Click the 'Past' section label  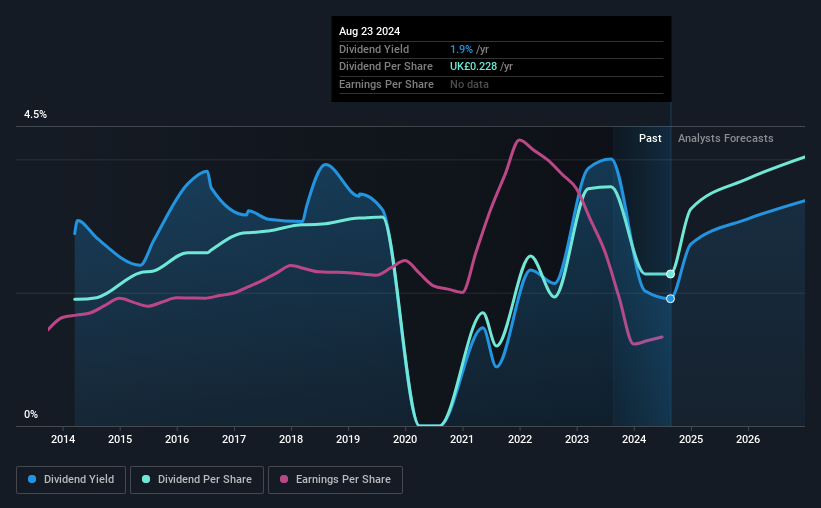(x=650, y=138)
